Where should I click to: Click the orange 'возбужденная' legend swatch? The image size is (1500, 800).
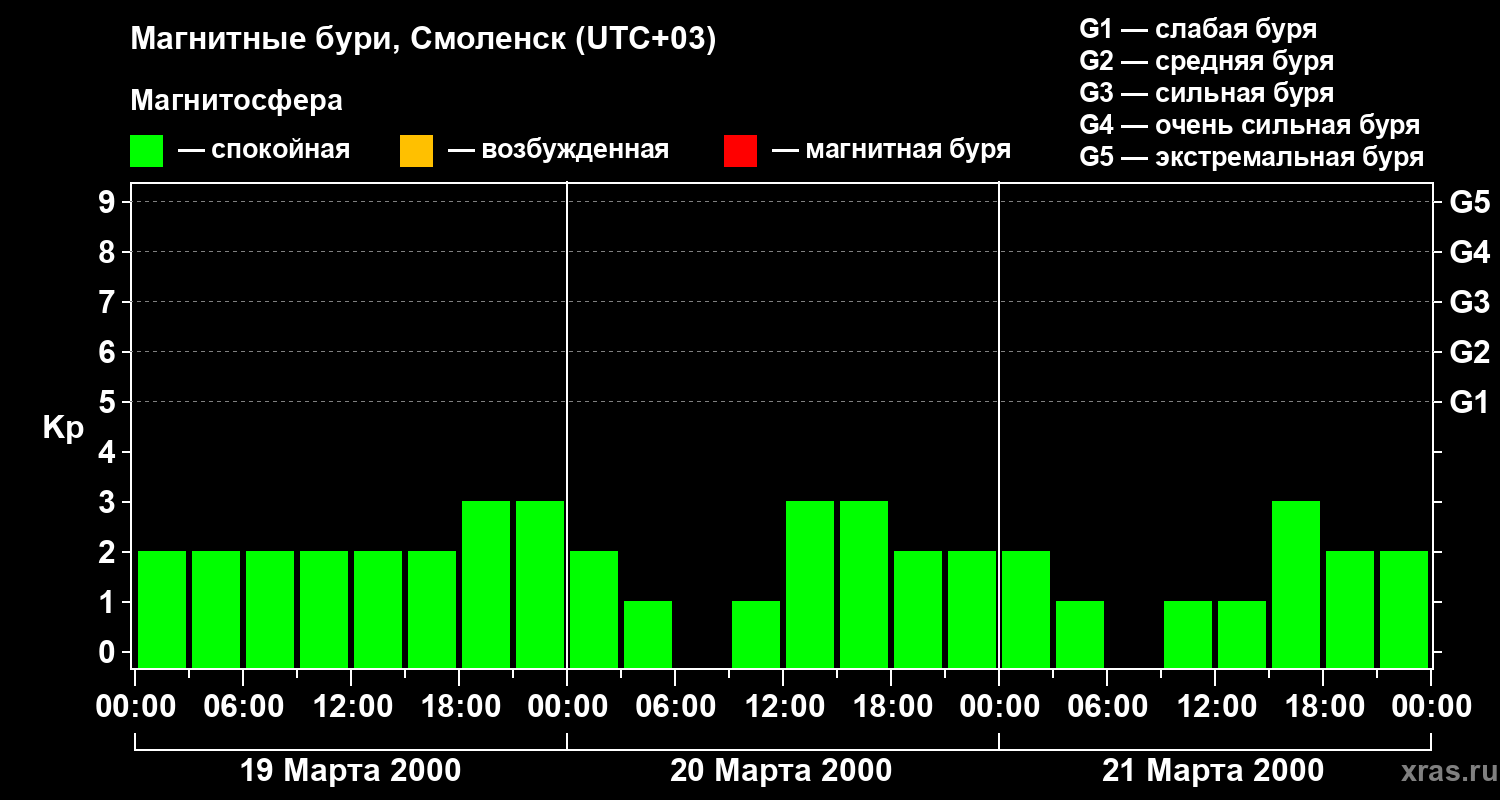pos(416,151)
